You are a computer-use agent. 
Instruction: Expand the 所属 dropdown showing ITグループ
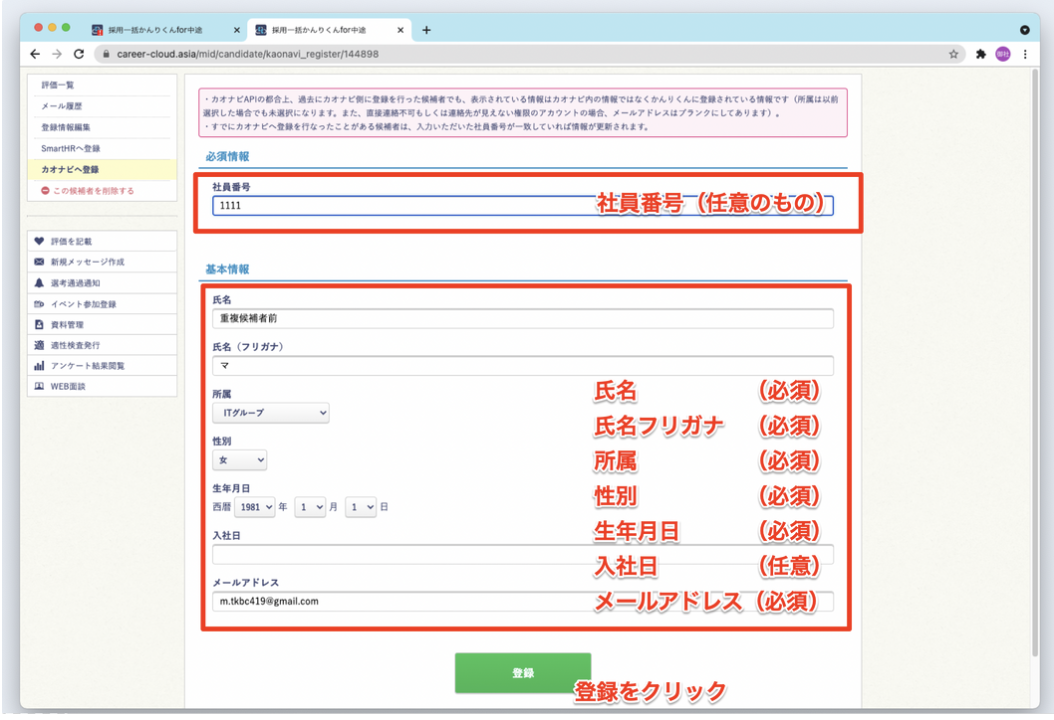coord(270,412)
